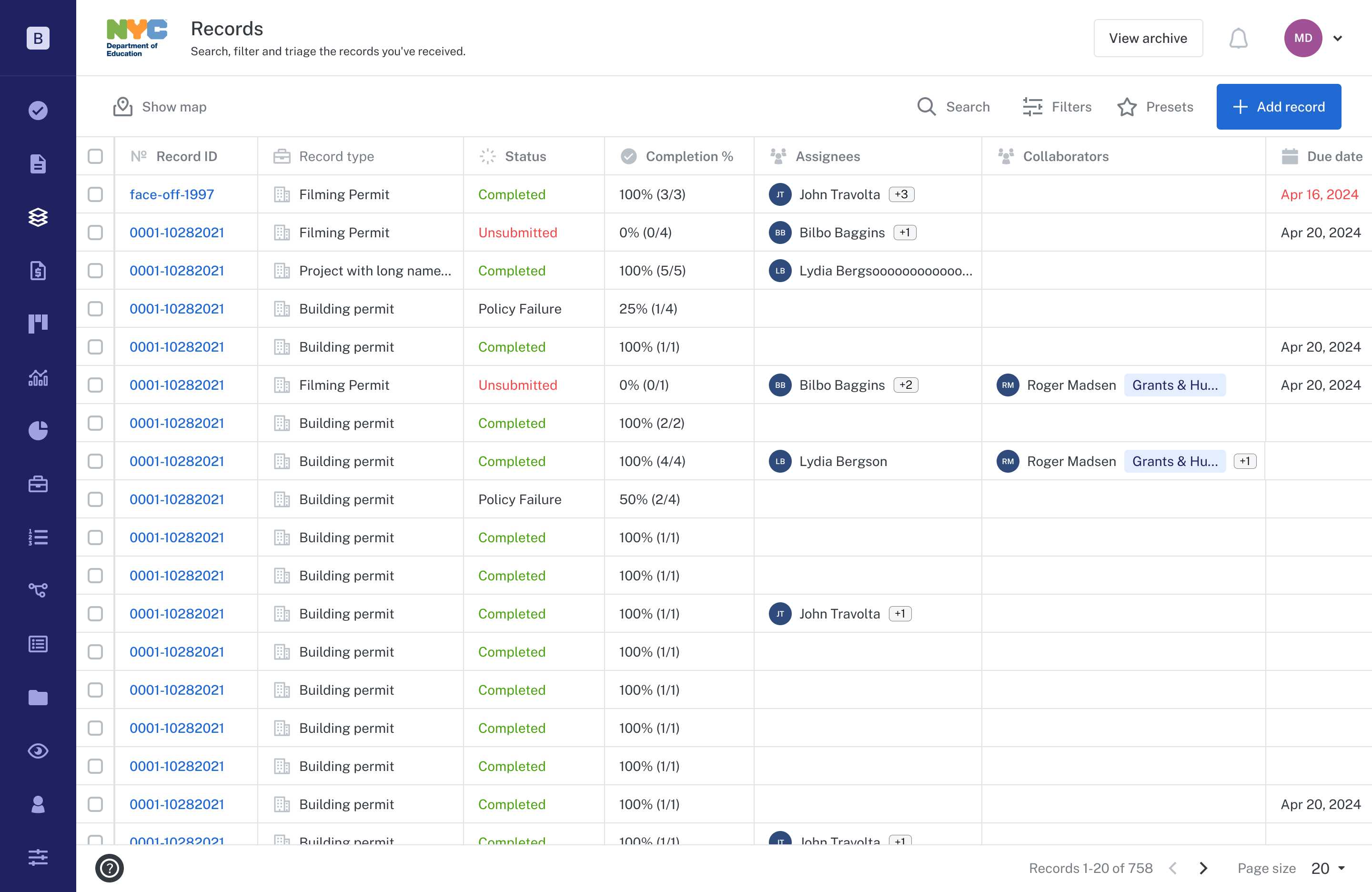
Task: Expand the MD user account dropdown arrow
Action: tap(1337, 38)
